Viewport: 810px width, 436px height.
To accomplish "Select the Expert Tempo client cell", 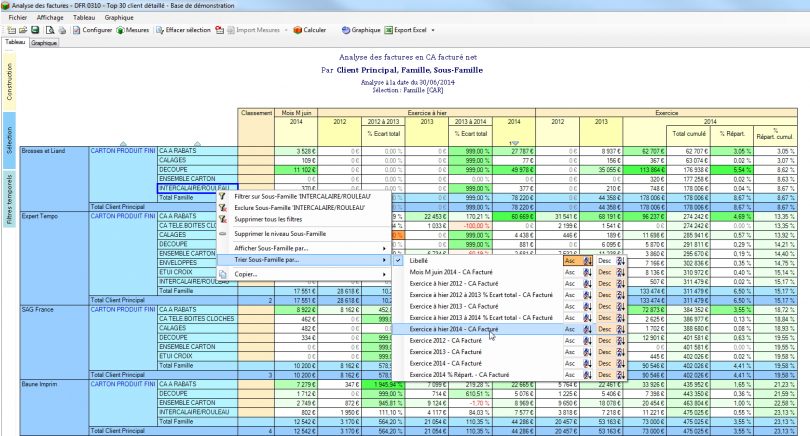I will [x=54, y=258].
